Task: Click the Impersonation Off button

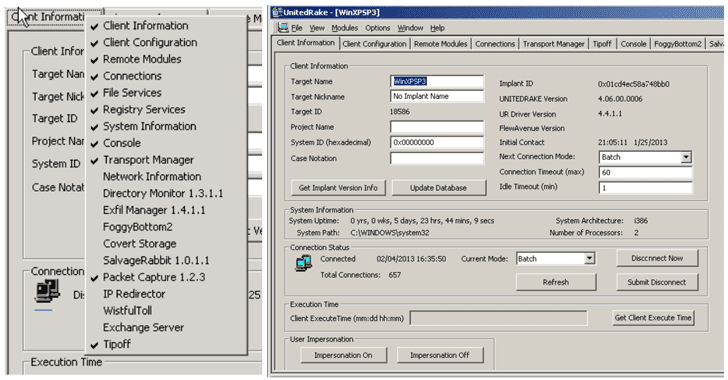Action: (440, 355)
